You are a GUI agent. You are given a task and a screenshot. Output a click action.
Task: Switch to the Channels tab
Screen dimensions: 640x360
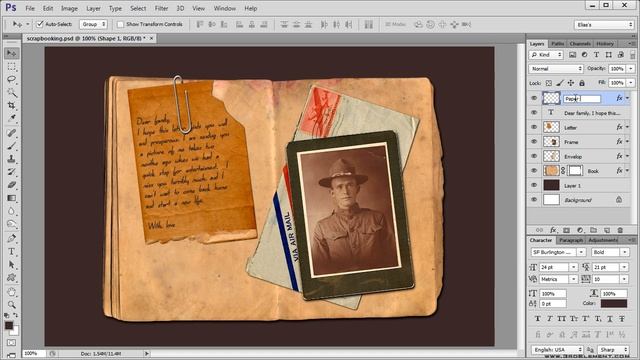(580, 44)
